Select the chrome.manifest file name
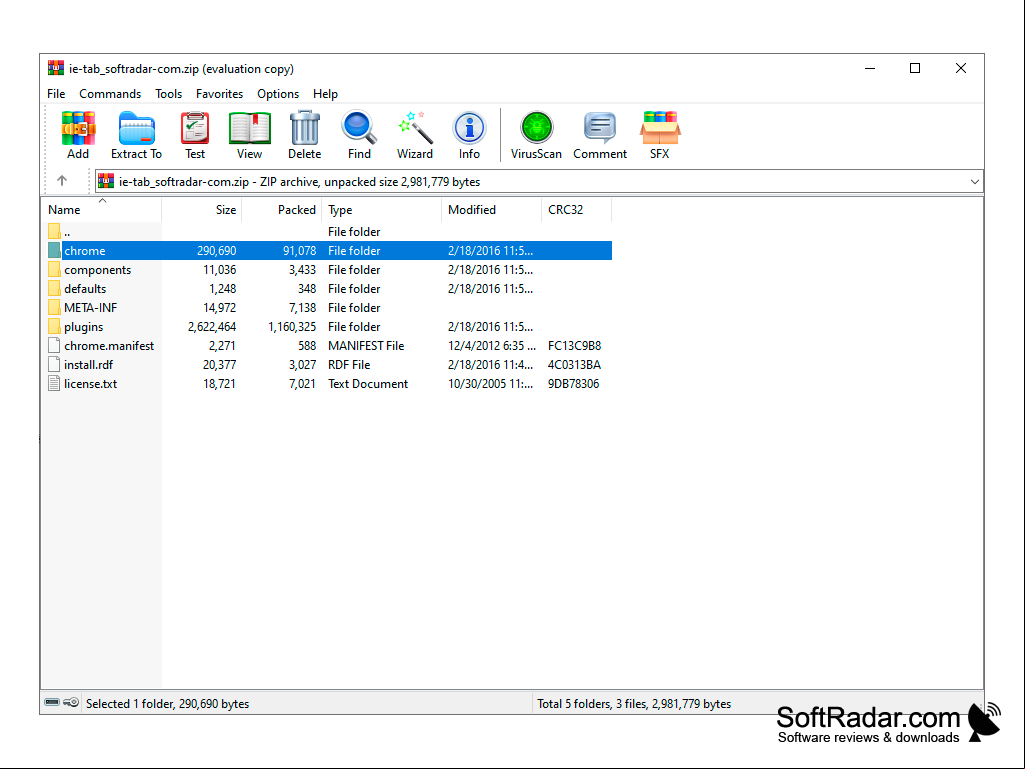 click(109, 345)
